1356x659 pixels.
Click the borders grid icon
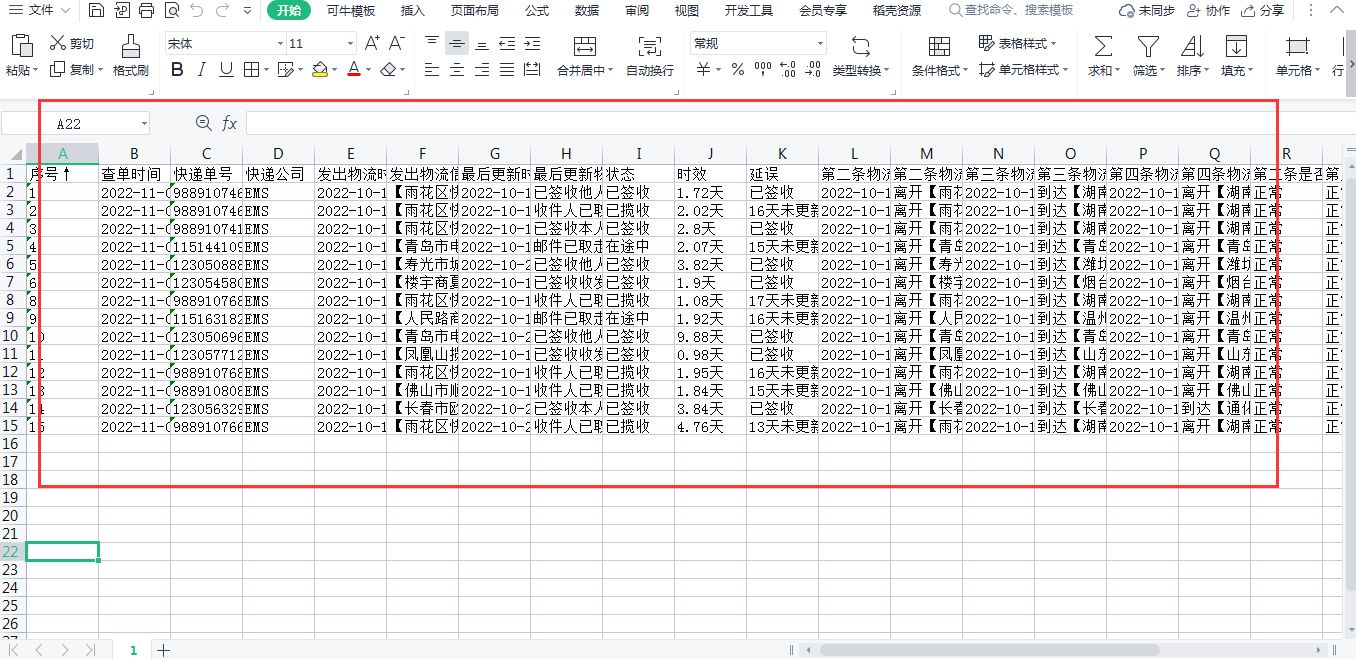tap(251, 70)
